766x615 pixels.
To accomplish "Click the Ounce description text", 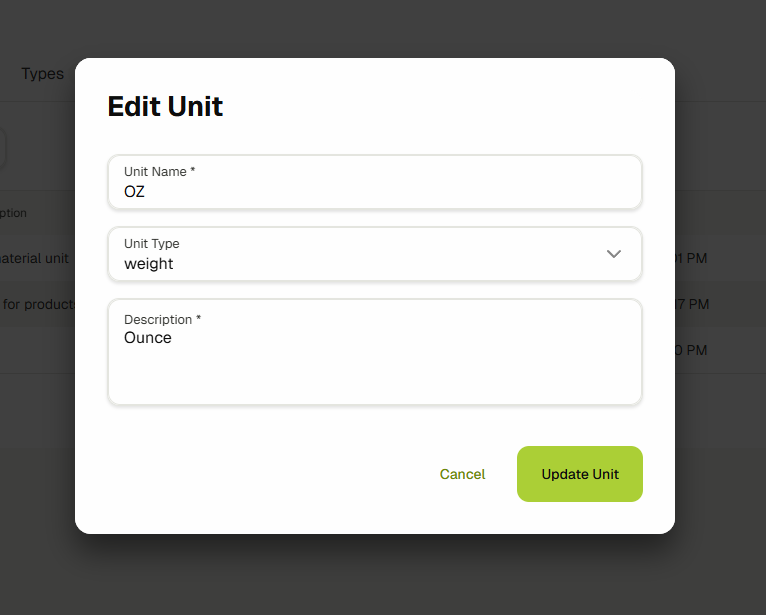I will point(148,338).
